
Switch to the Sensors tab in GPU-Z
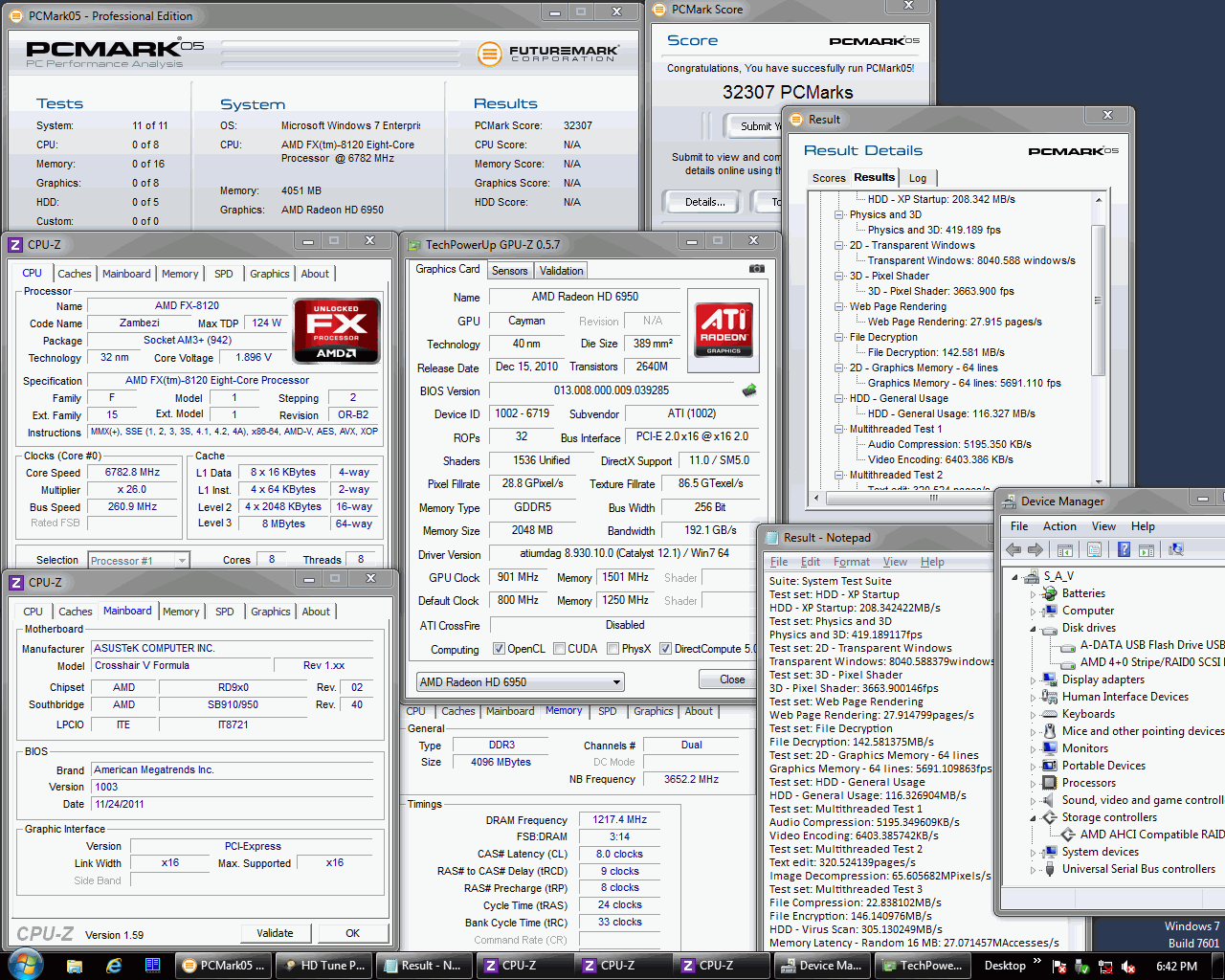pyautogui.click(x=509, y=271)
